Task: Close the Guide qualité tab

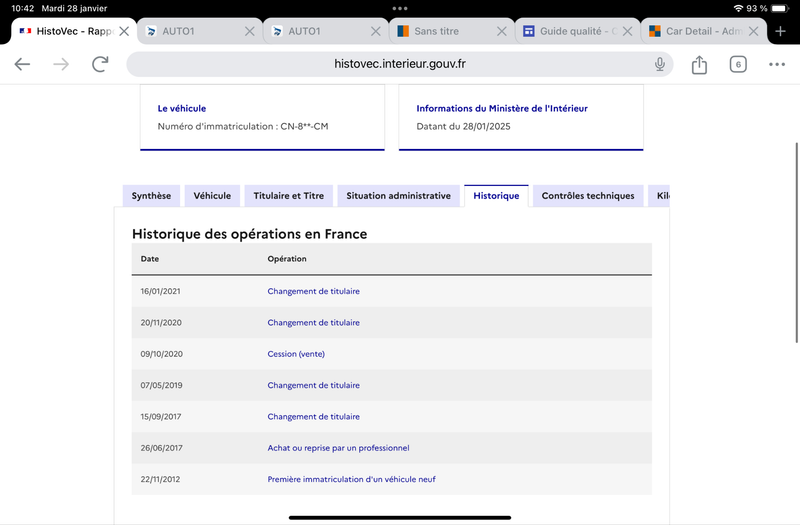Action: [x=628, y=31]
